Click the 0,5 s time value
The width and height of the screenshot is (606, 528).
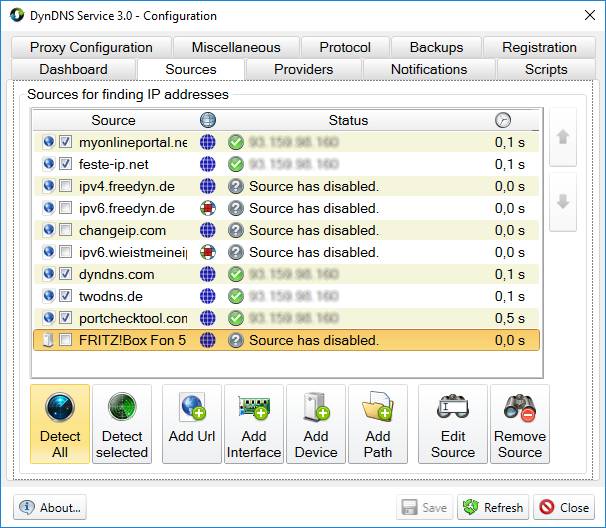510,319
